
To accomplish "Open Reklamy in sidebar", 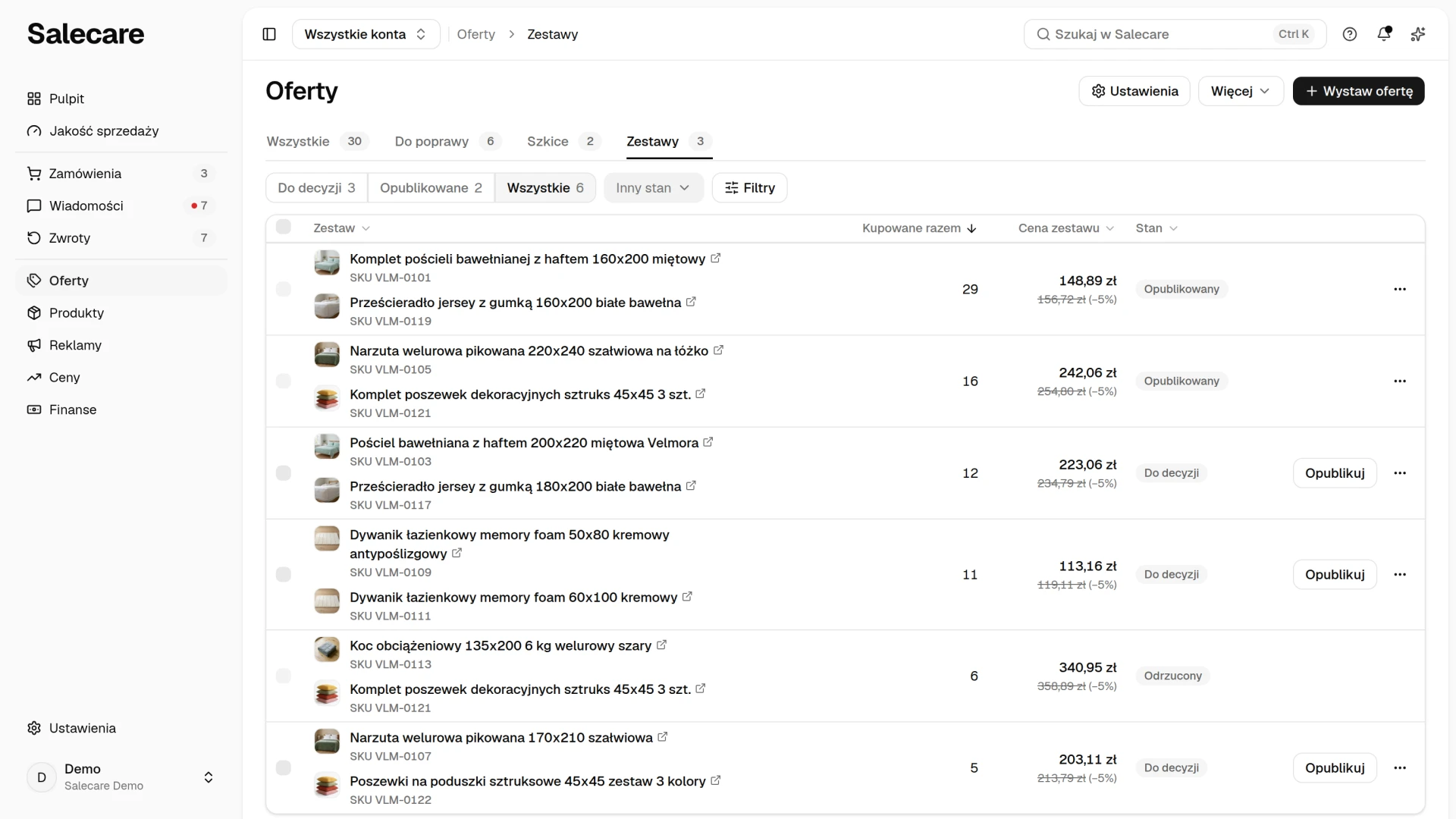I will [x=121, y=345].
